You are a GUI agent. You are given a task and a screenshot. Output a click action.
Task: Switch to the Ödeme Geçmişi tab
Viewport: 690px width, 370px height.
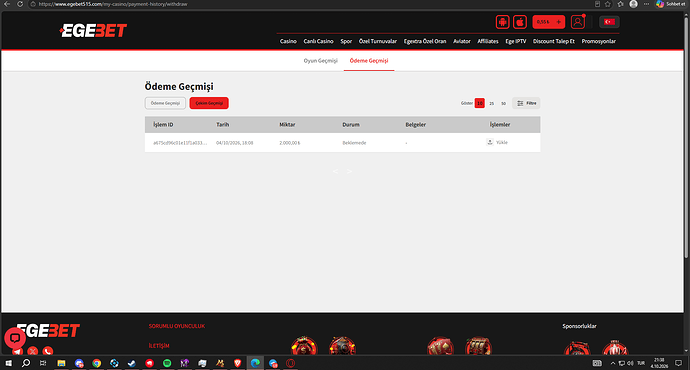point(369,61)
